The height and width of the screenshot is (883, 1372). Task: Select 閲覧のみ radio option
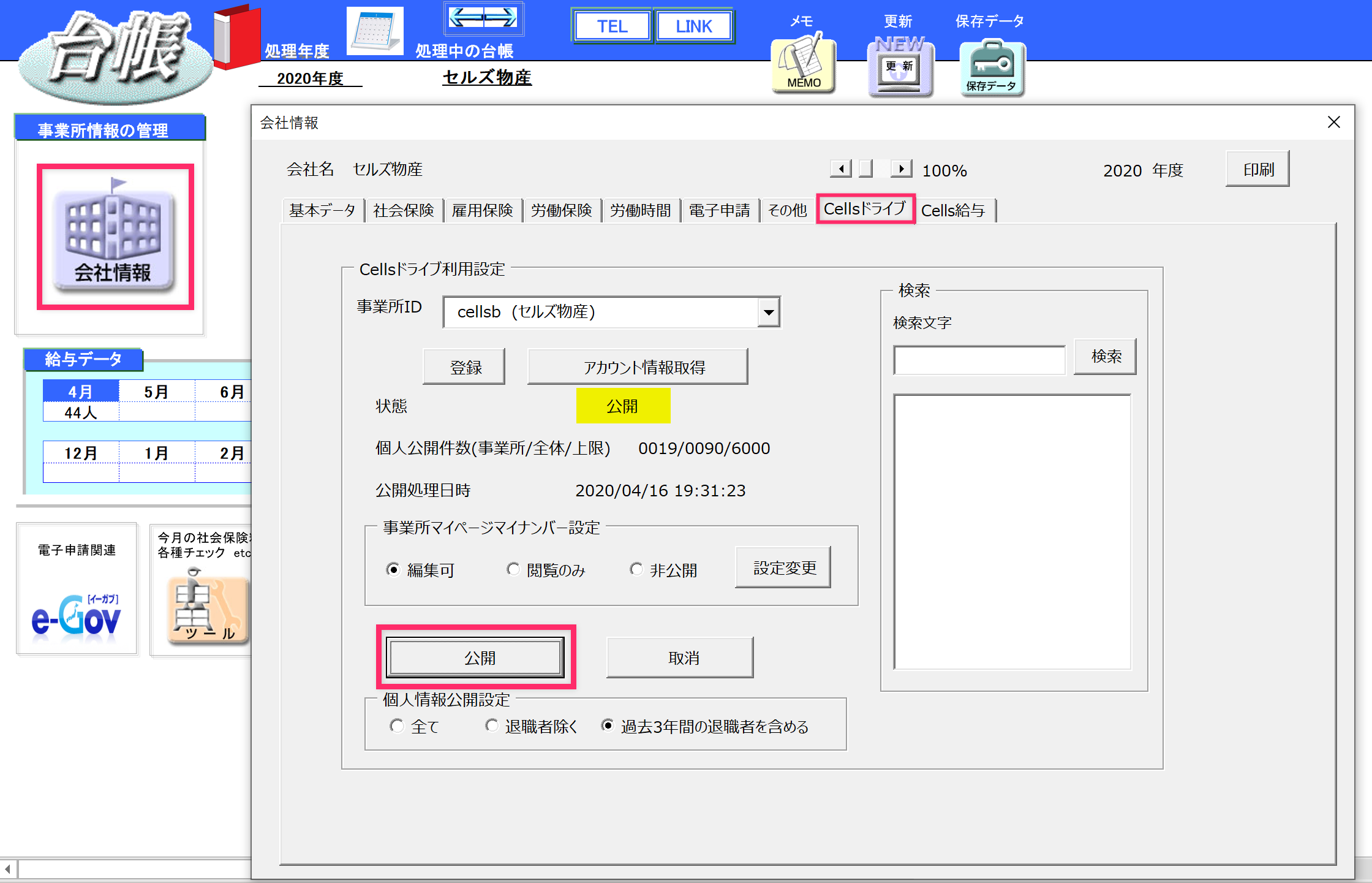pos(546,570)
